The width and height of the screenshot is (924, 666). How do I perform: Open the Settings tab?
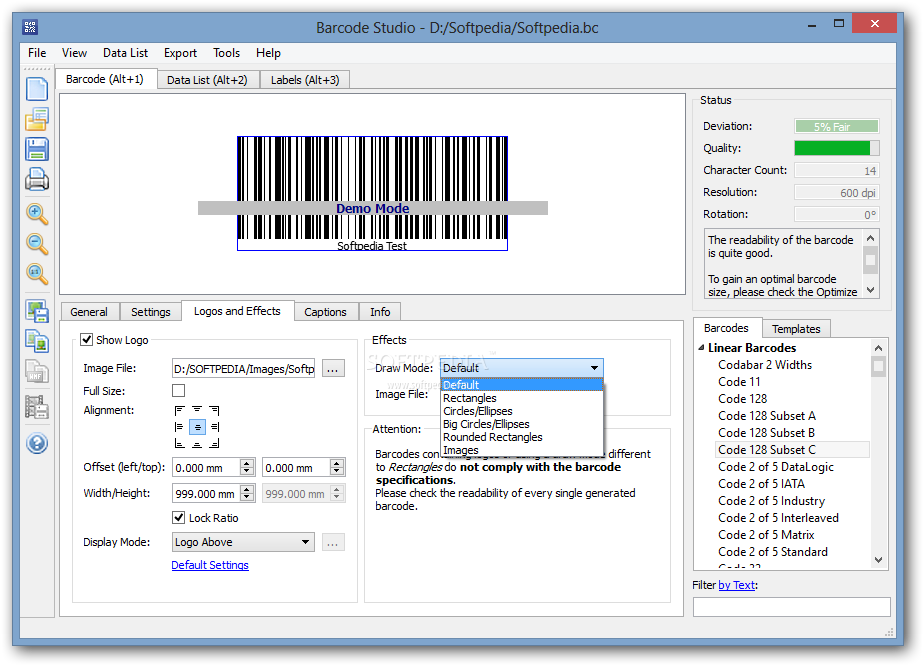coord(151,312)
